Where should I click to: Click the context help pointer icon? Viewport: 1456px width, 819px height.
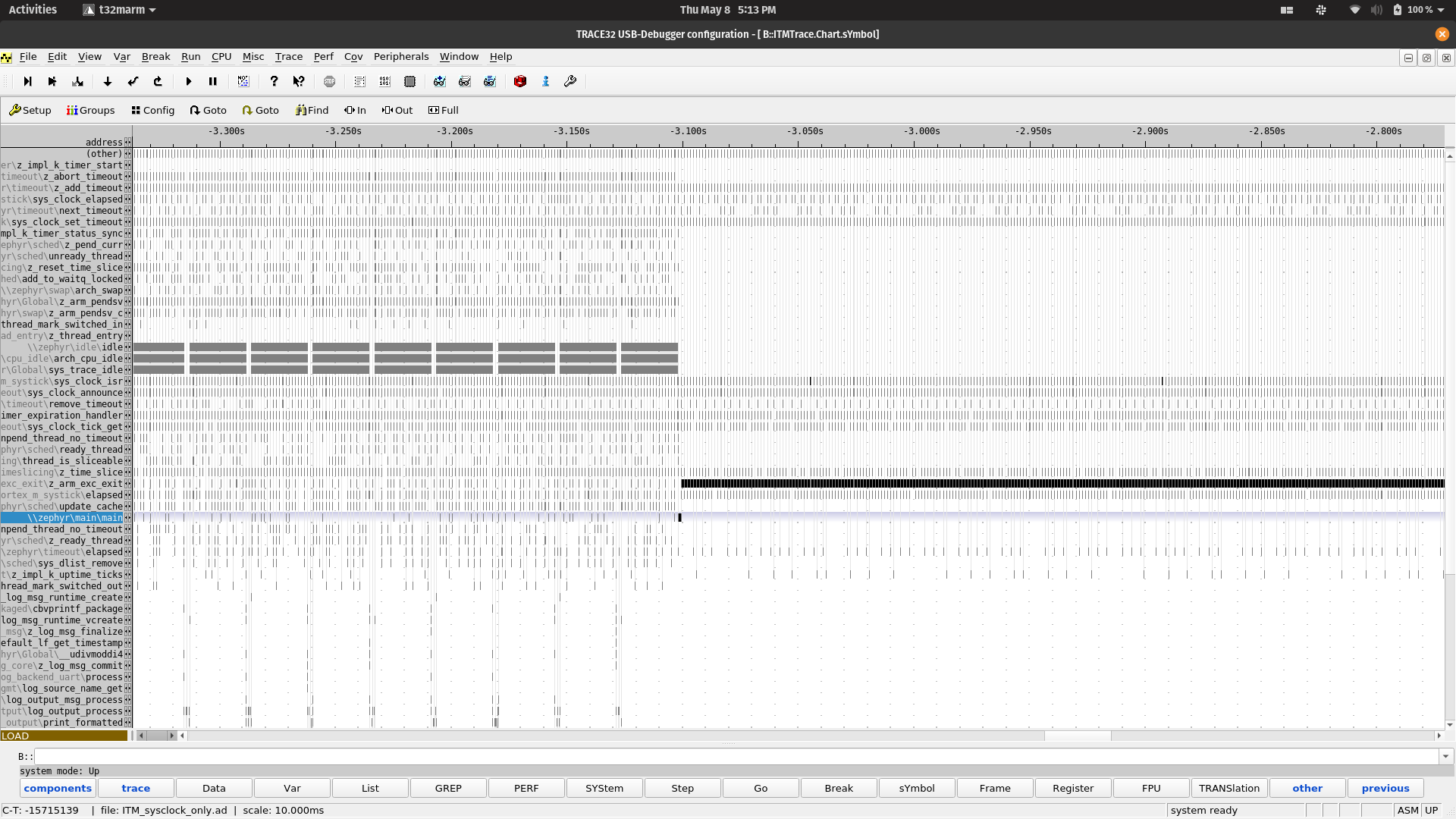coord(299,82)
